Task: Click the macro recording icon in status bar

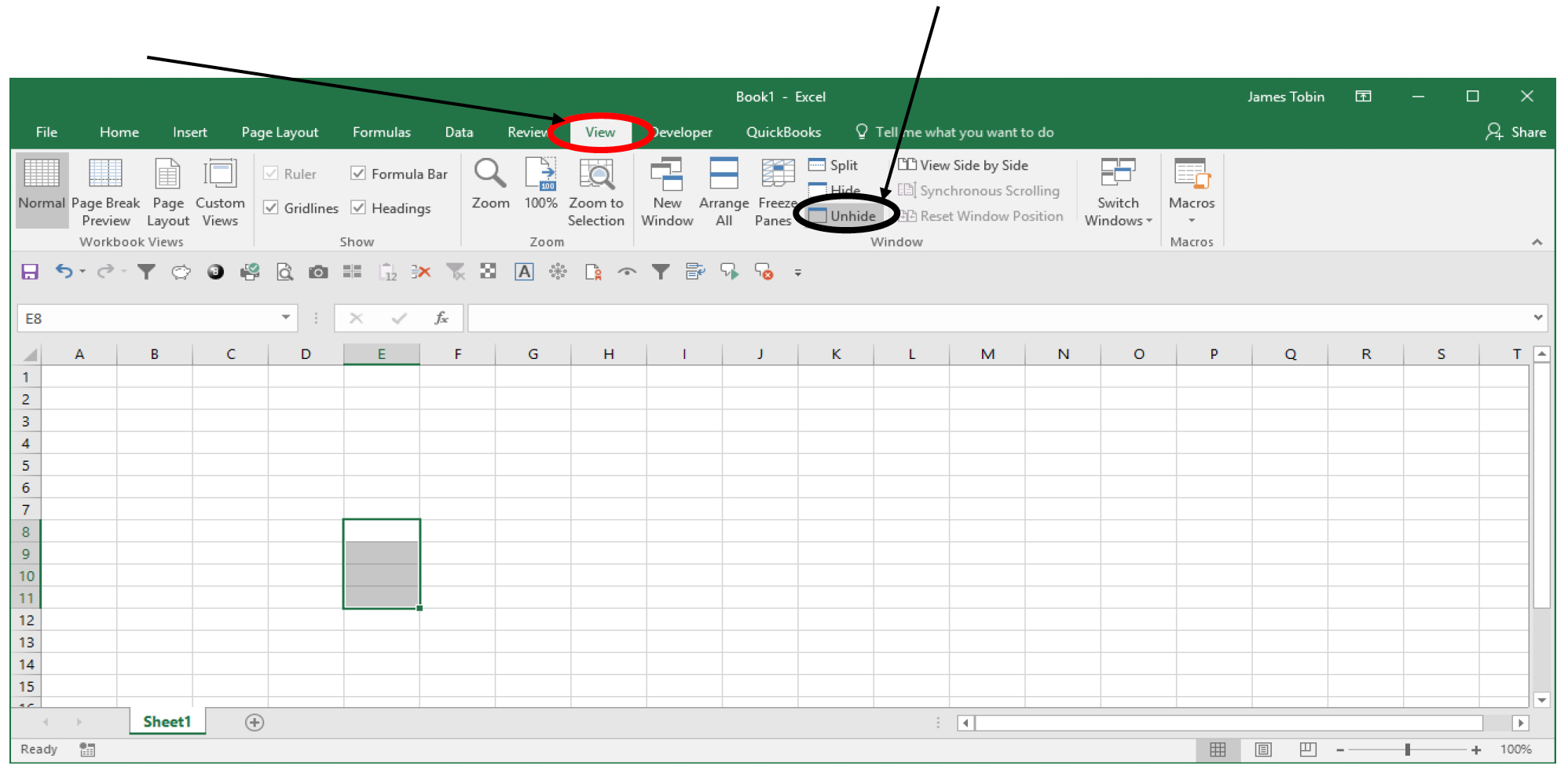Action: pos(87,749)
